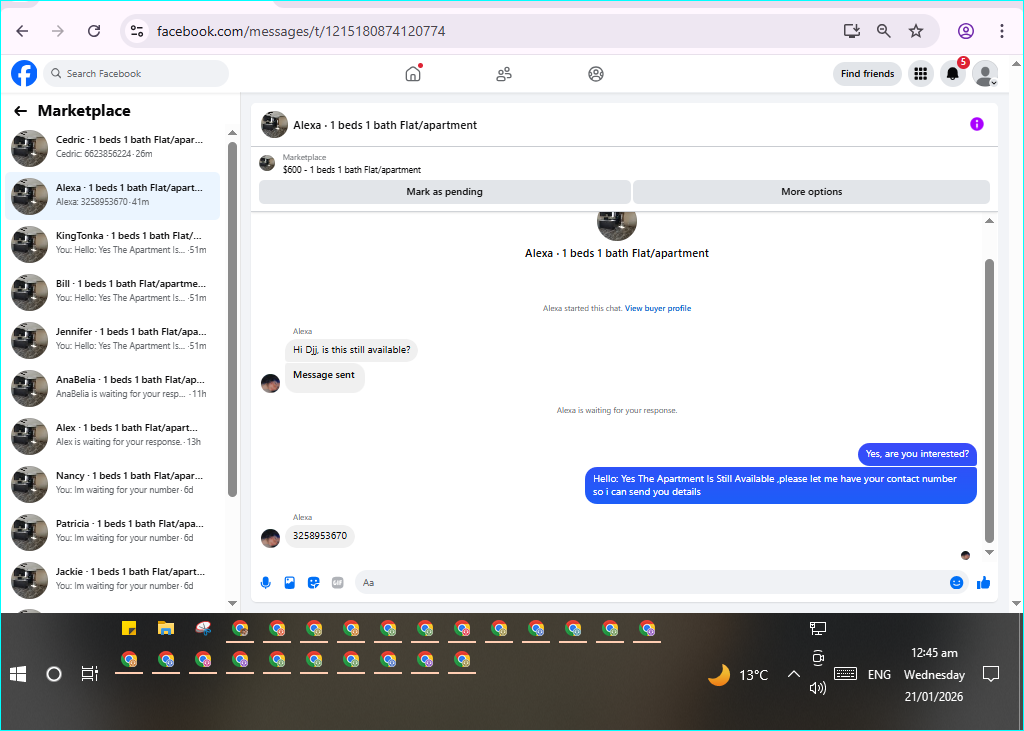1024x731 pixels.
Task: Open Jennifer's conversation in the list
Action: click(113, 340)
